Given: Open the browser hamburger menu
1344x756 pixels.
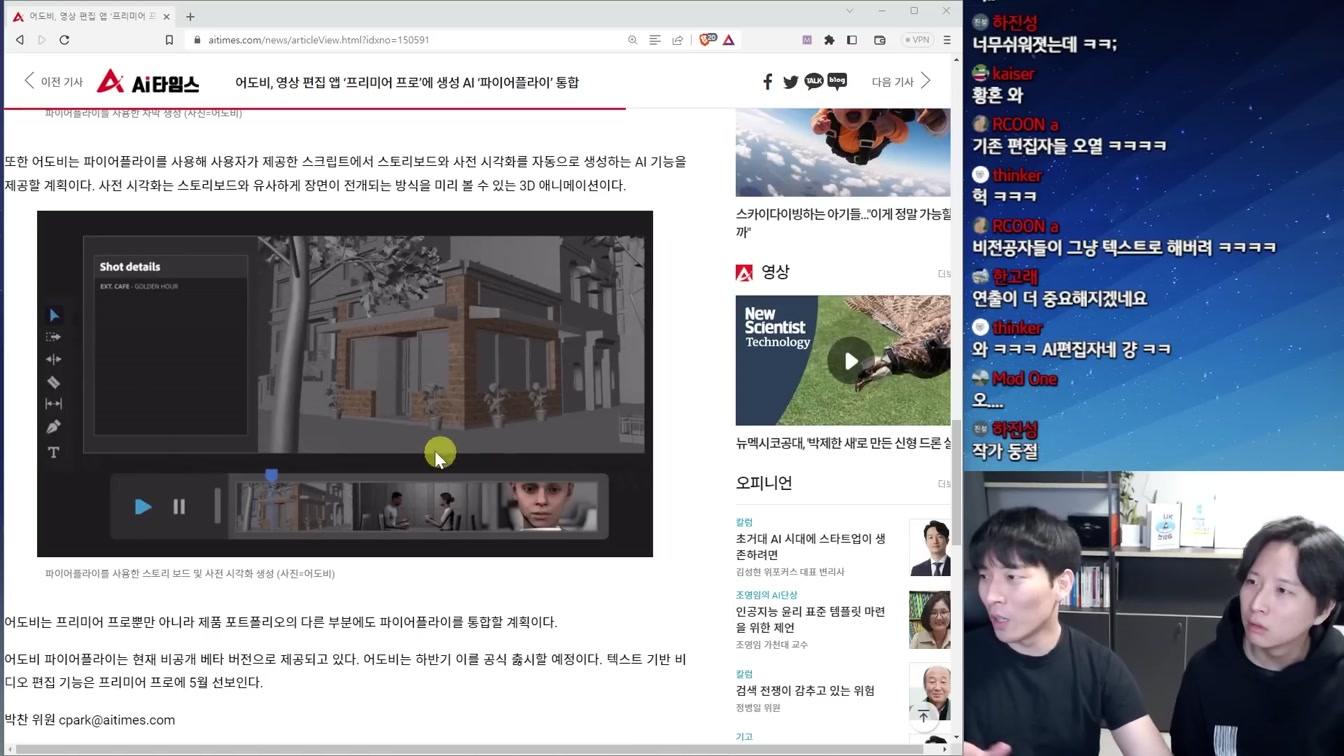Looking at the screenshot, I should point(947,40).
